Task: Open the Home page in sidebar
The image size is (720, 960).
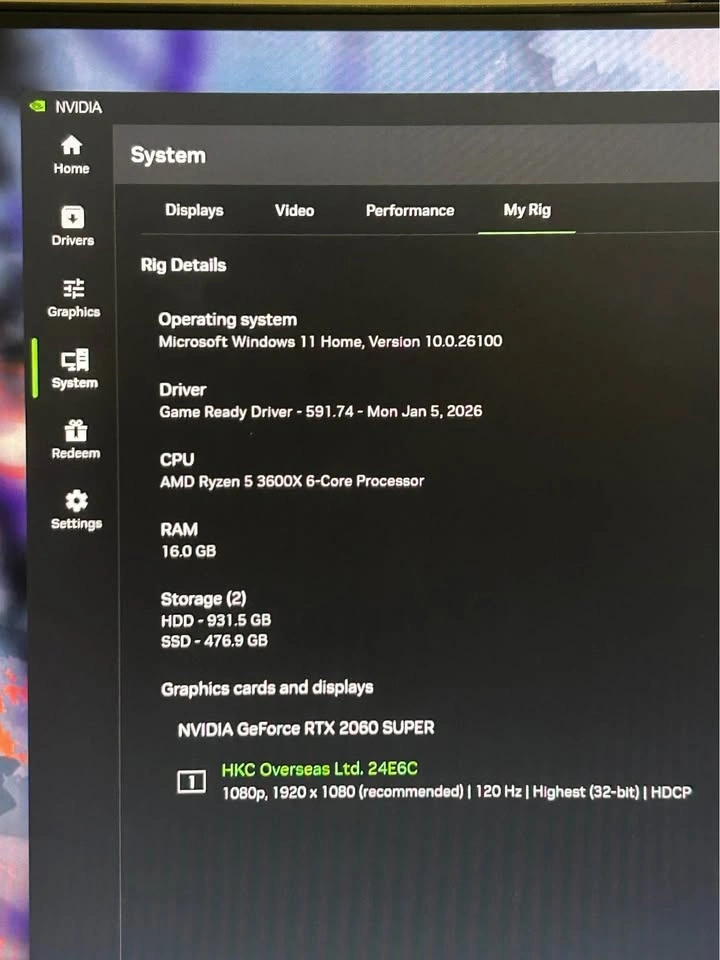Action: pos(72,146)
